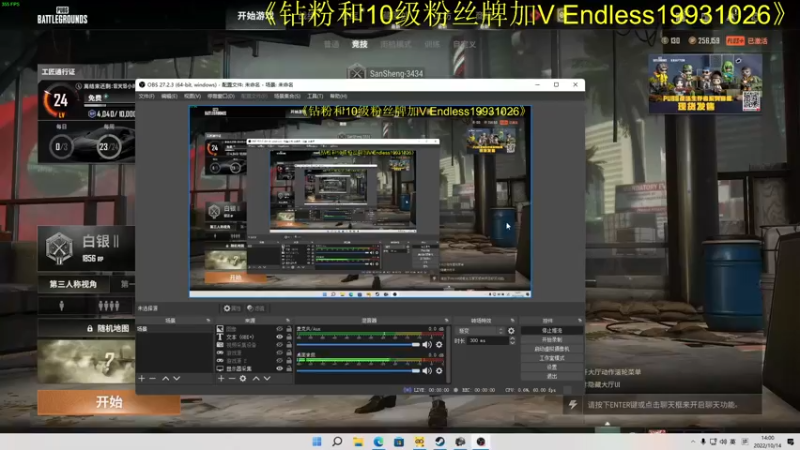Open File Explorer from the taskbar
This screenshot has height=450, width=800.
[358, 441]
